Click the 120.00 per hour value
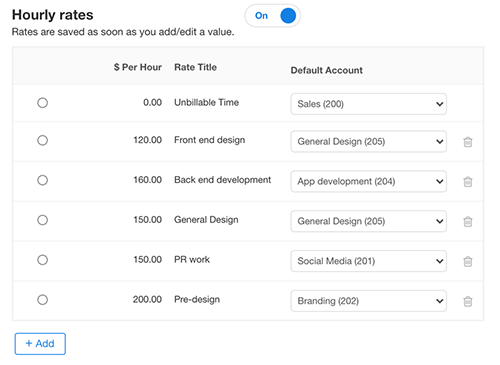This screenshot has width=500, height=365. pyautogui.click(x=148, y=140)
